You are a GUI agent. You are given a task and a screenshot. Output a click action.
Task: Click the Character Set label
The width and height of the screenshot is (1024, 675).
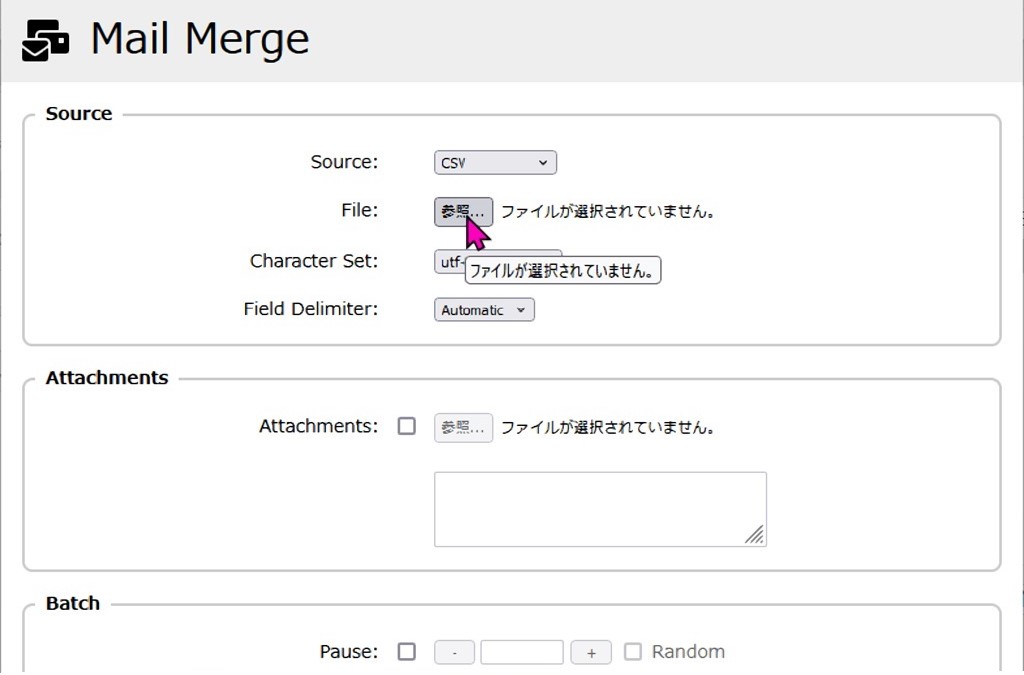coord(314,261)
